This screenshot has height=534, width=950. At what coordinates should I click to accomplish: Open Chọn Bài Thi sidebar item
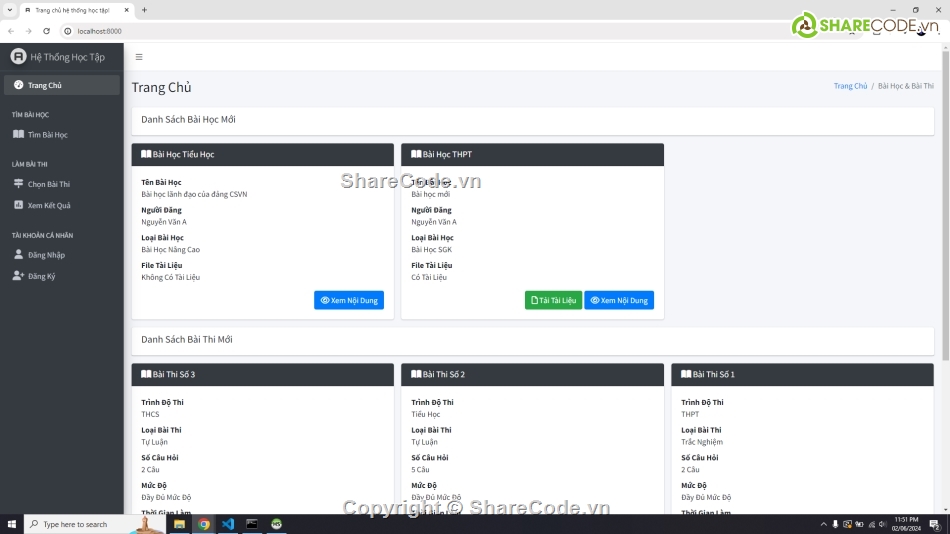click(62, 184)
